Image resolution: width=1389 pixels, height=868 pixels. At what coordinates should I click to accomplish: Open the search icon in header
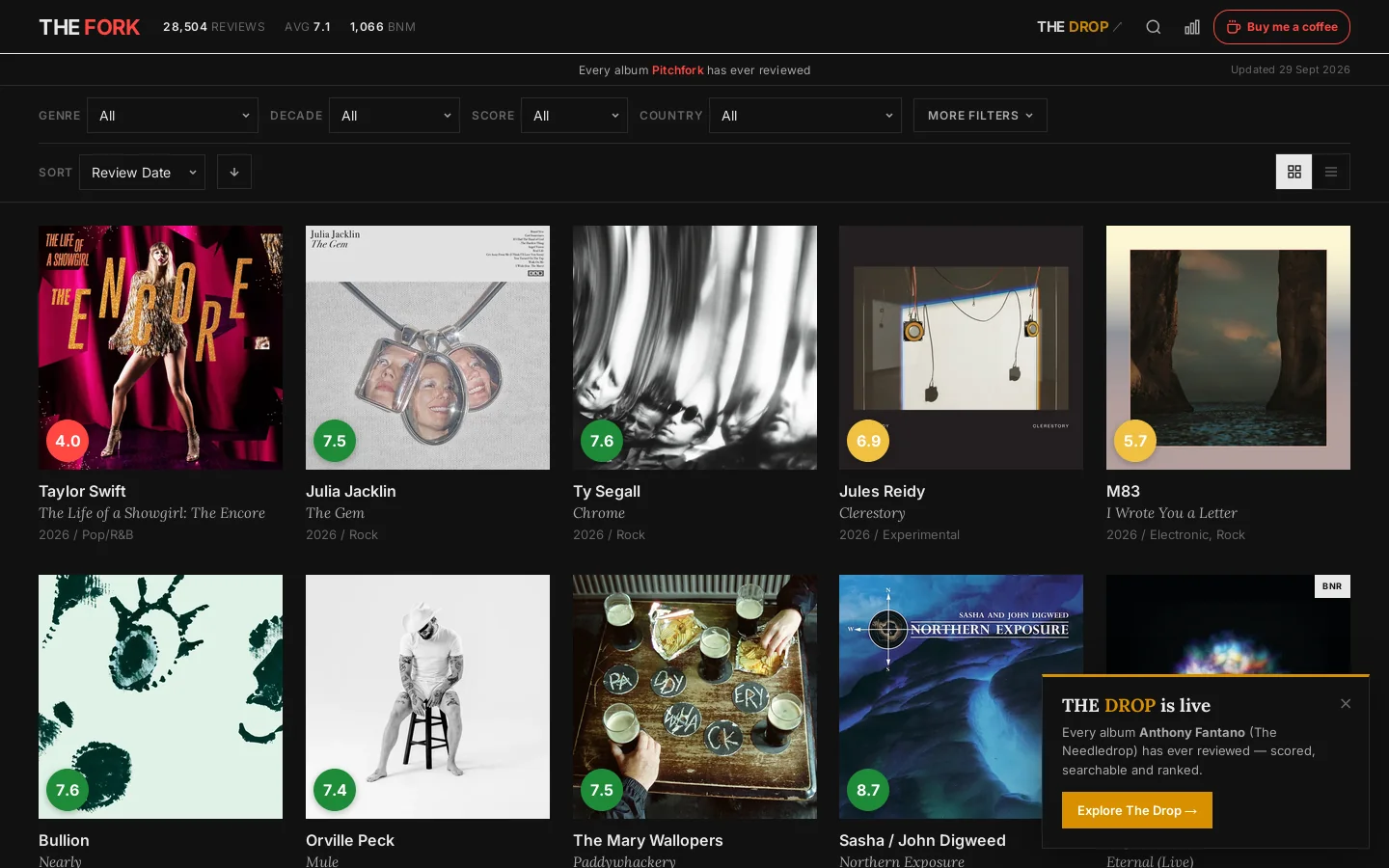pos(1153,27)
